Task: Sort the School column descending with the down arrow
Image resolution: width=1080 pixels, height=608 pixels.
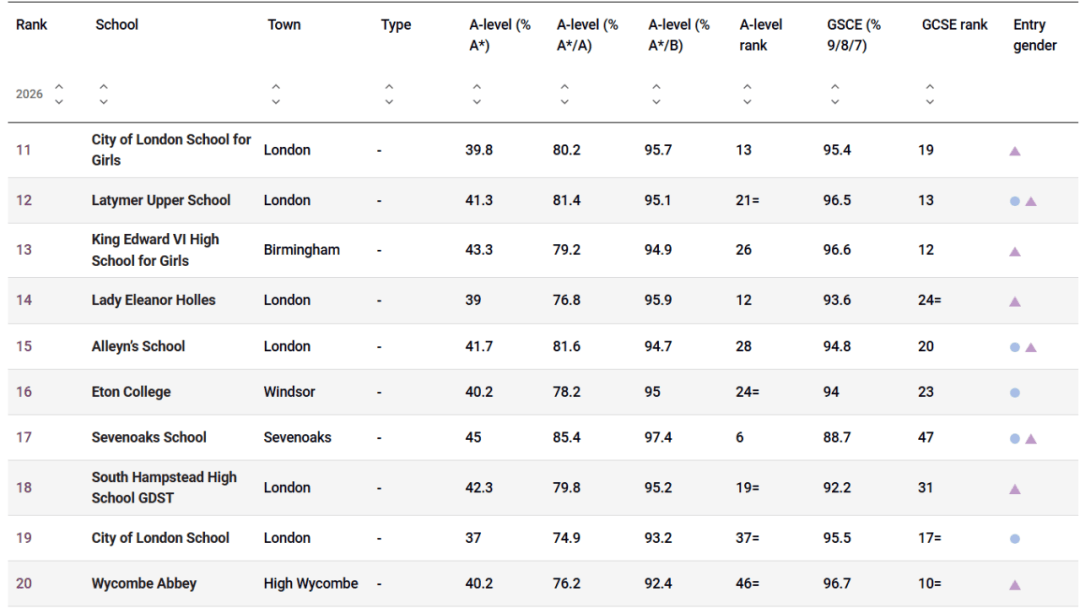Action: click(103, 101)
